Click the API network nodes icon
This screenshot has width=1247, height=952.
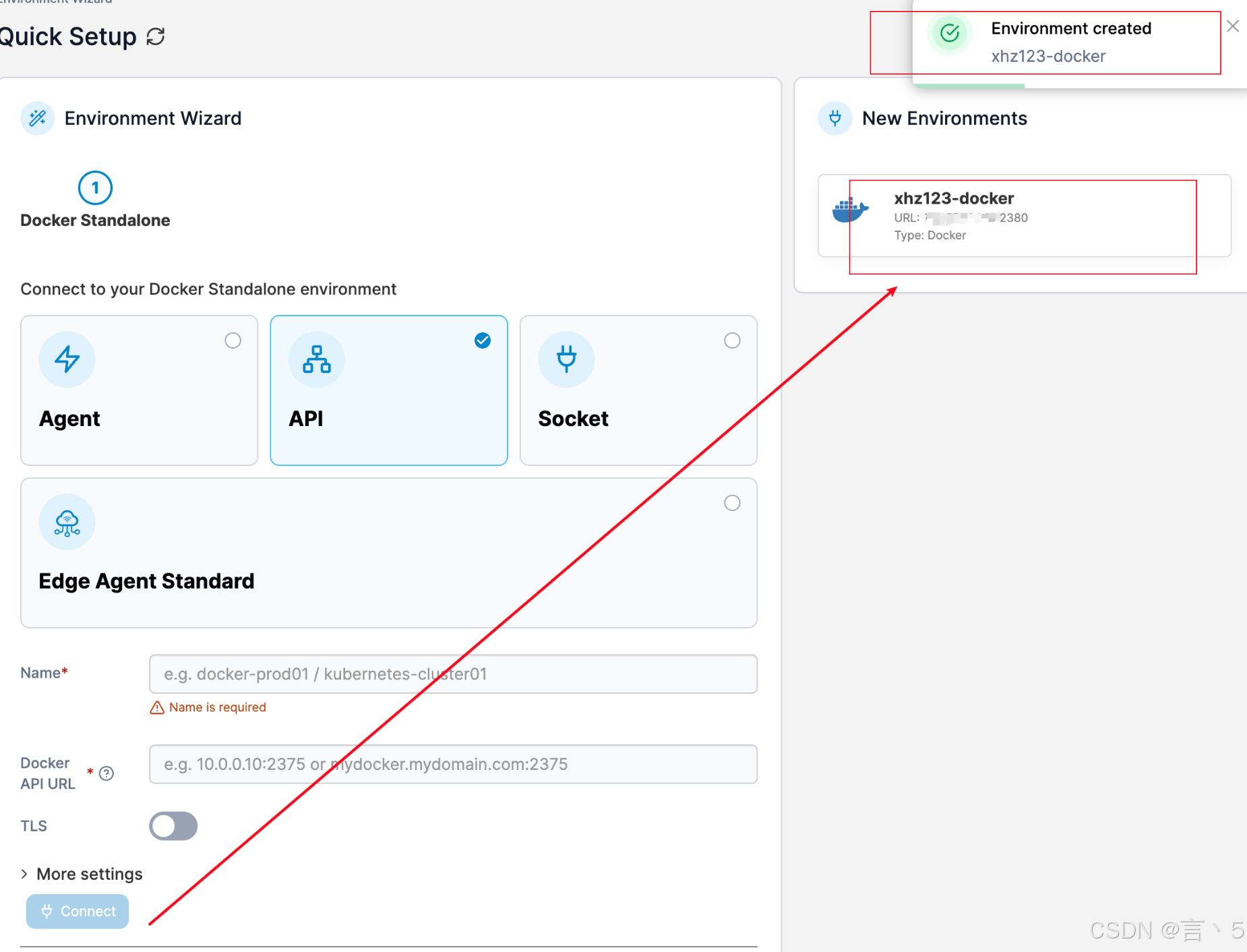[x=316, y=359]
